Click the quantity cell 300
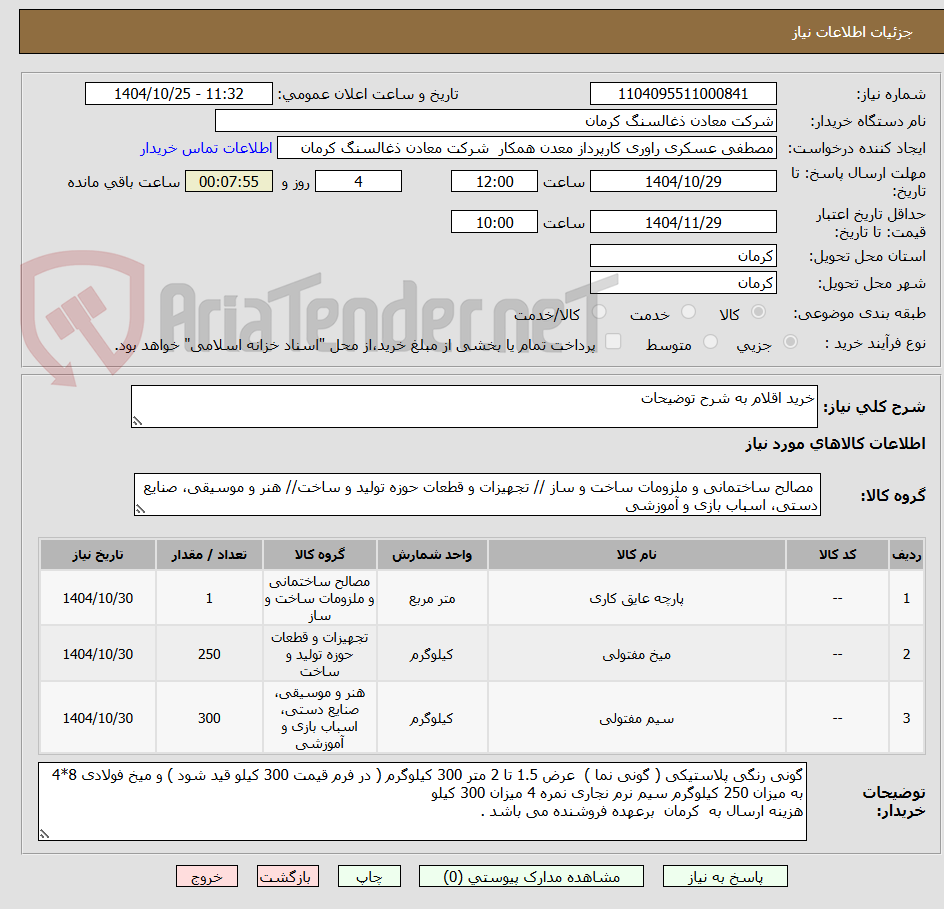944x909 pixels. click(x=209, y=718)
